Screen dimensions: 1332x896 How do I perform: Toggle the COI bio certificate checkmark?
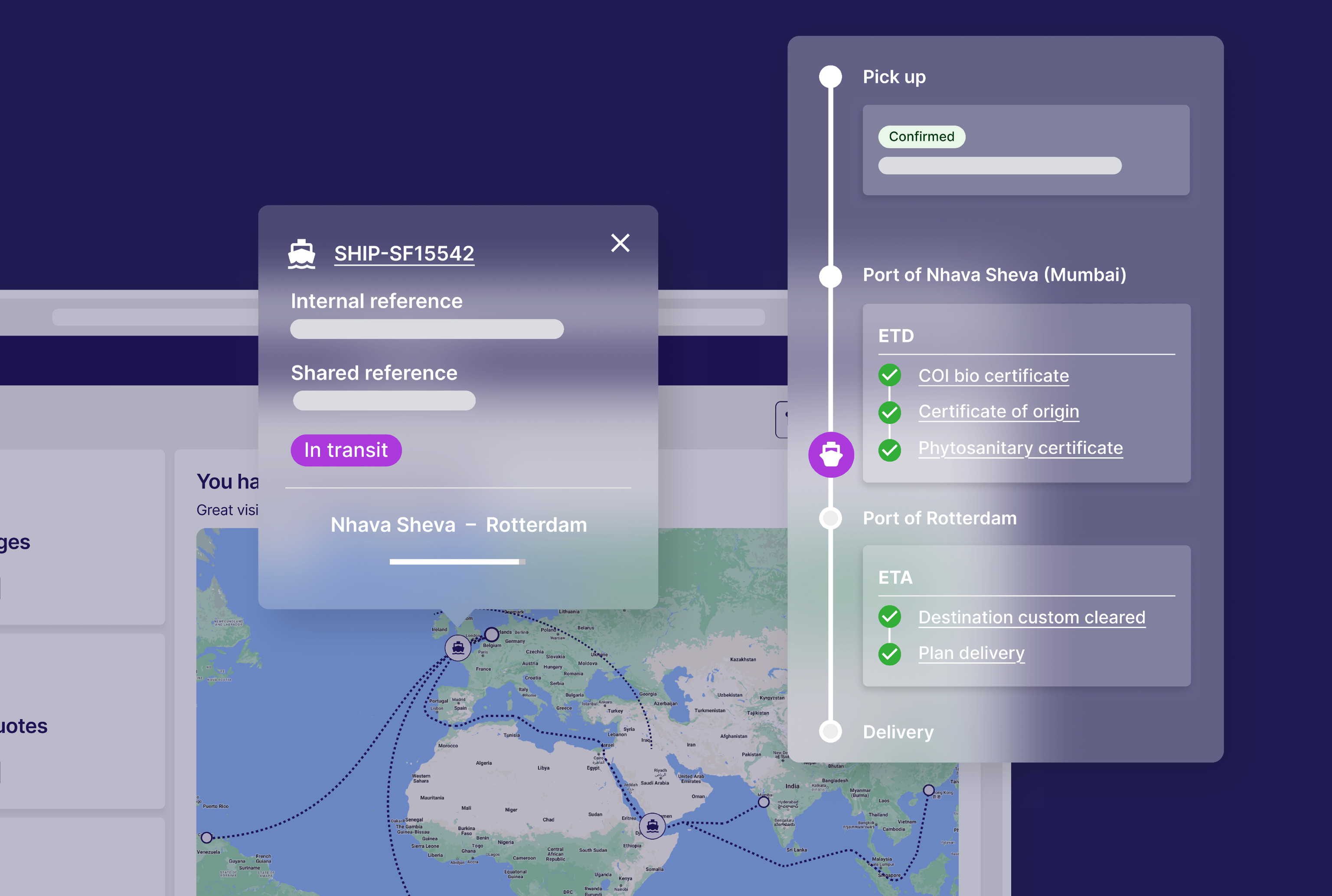[x=889, y=375]
